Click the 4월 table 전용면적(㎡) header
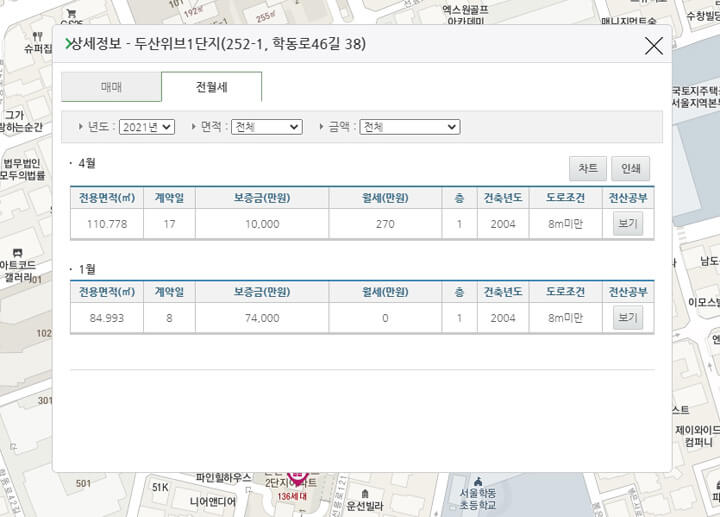Image resolution: width=720 pixels, height=517 pixels. click(x=107, y=198)
